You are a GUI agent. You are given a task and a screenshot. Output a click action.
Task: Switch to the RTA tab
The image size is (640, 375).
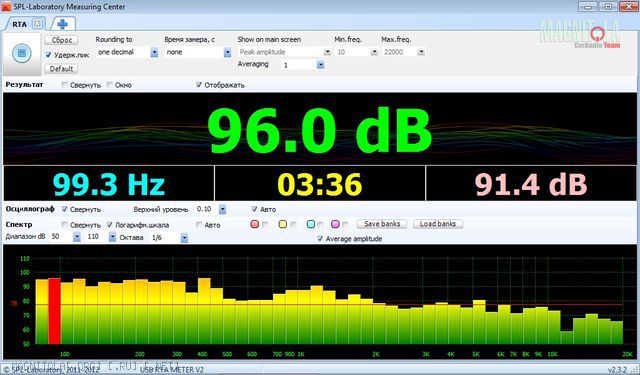tap(19, 24)
